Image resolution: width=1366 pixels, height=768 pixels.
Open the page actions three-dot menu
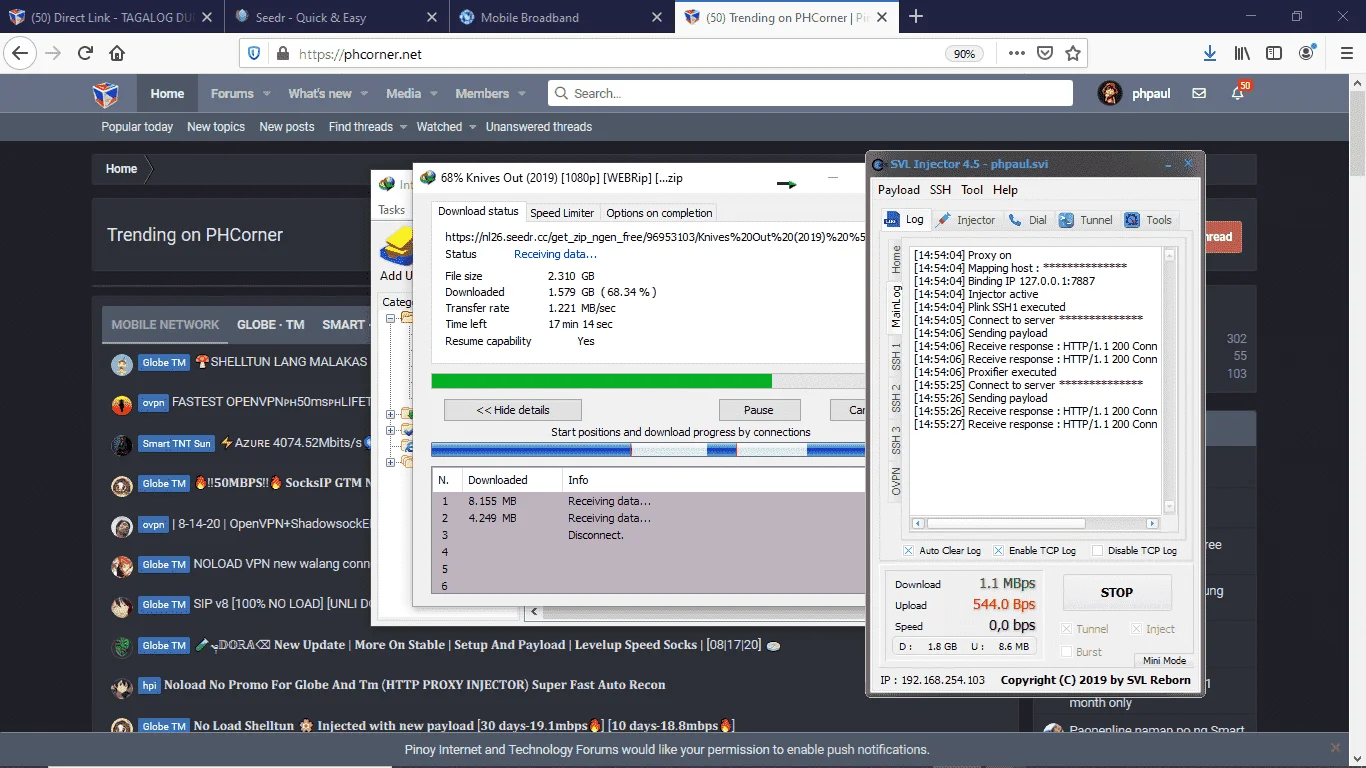(1016, 54)
